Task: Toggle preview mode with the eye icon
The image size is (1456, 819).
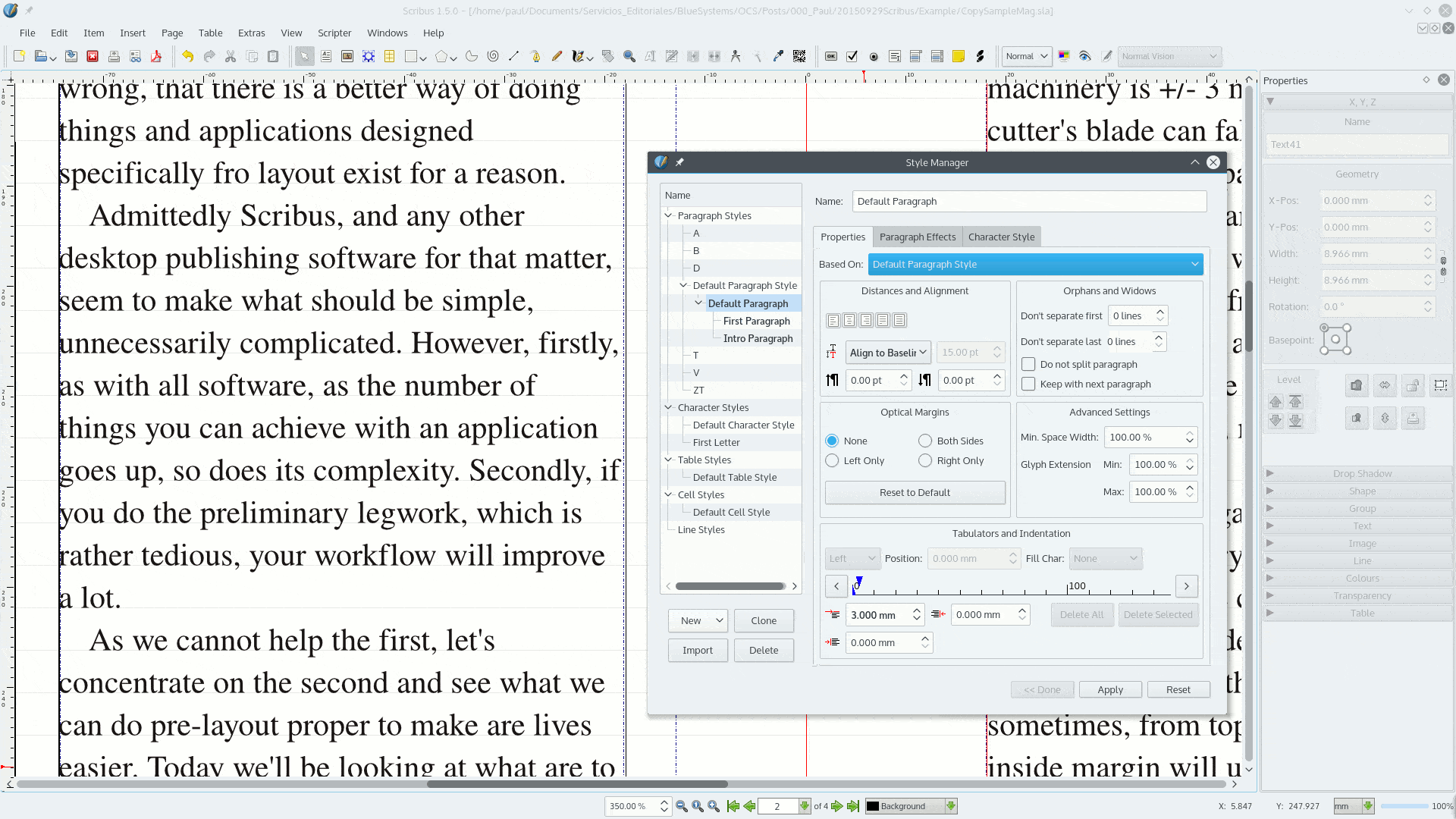Action: [x=1084, y=56]
